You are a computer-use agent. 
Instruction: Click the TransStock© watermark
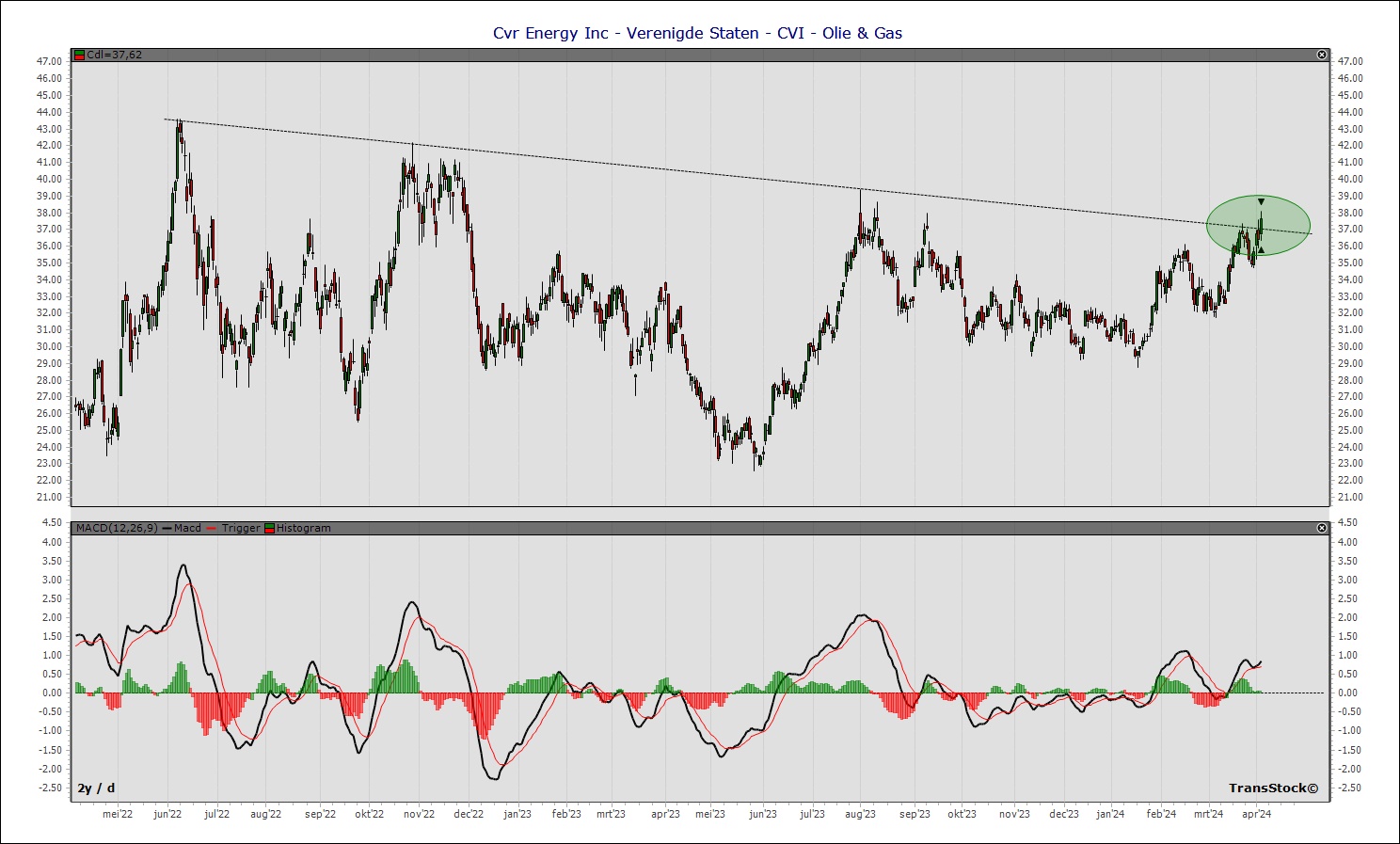[1273, 788]
